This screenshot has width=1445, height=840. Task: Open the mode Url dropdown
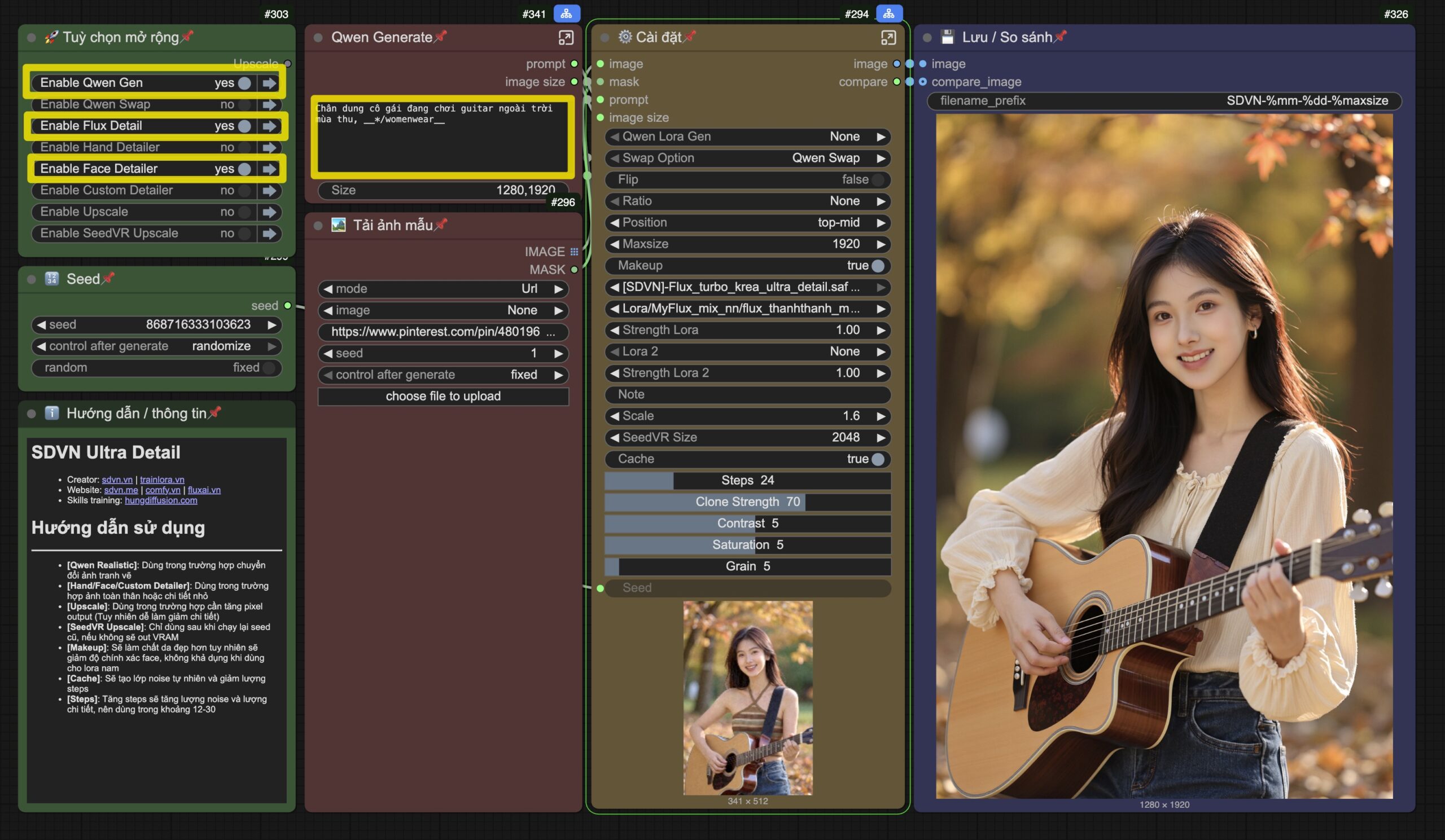click(443, 289)
